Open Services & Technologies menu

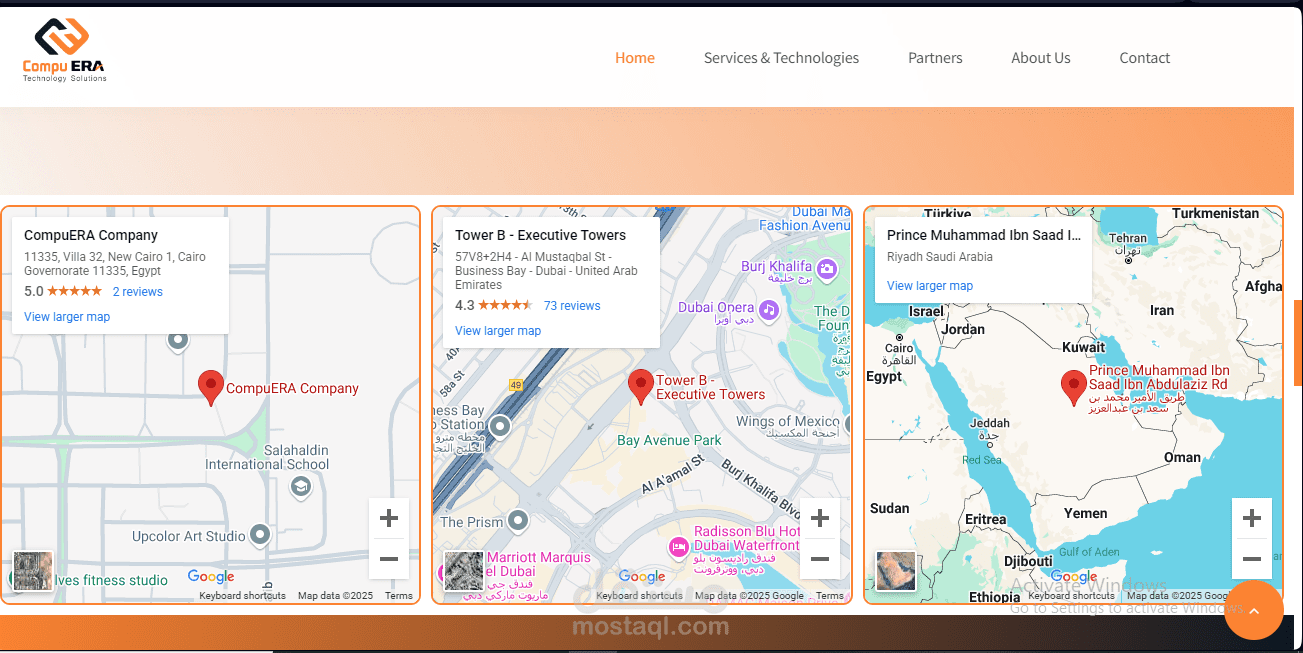tap(781, 58)
